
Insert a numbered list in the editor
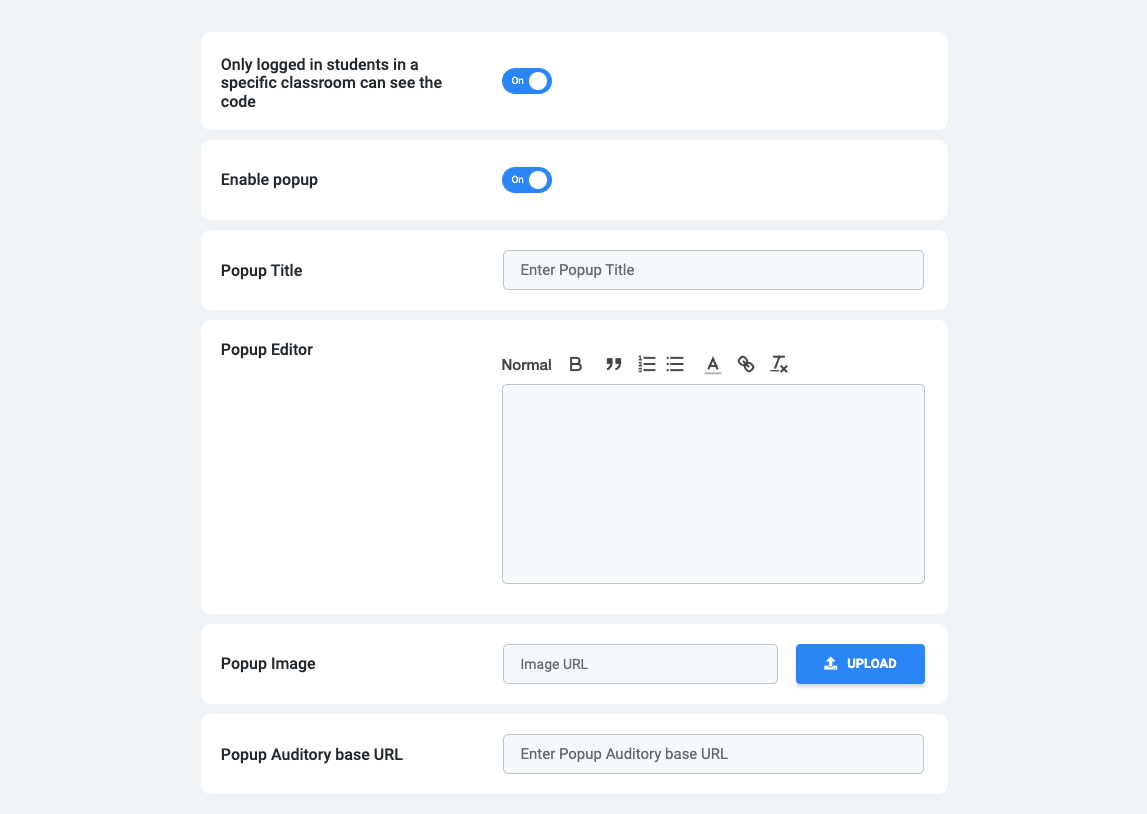tap(646, 365)
